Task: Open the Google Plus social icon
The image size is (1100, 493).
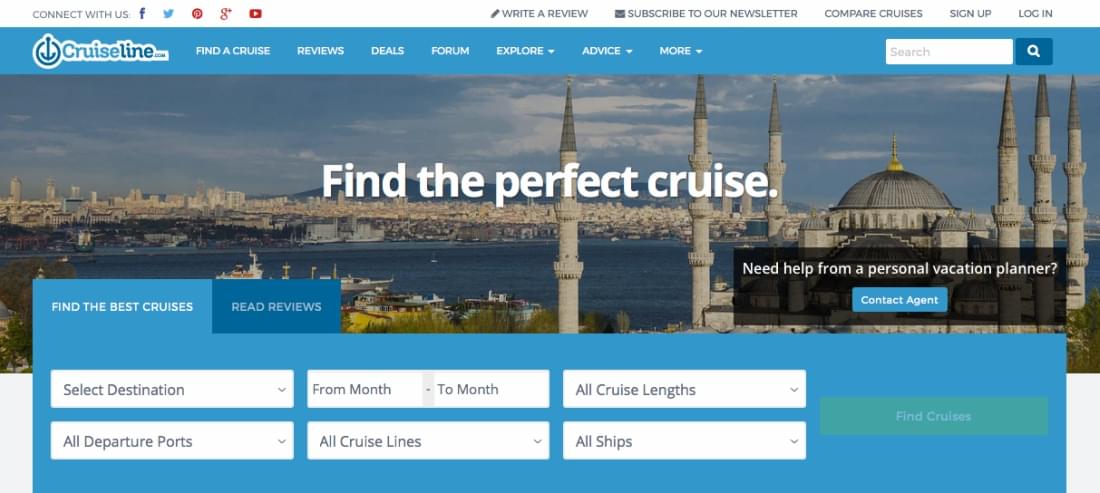Action: pyautogui.click(x=225, y=13)
